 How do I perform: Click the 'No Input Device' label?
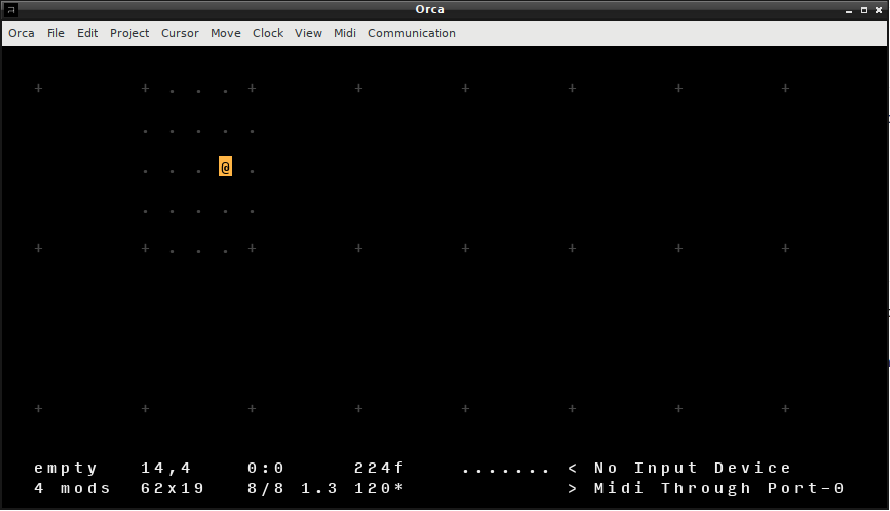coord(692,468)
